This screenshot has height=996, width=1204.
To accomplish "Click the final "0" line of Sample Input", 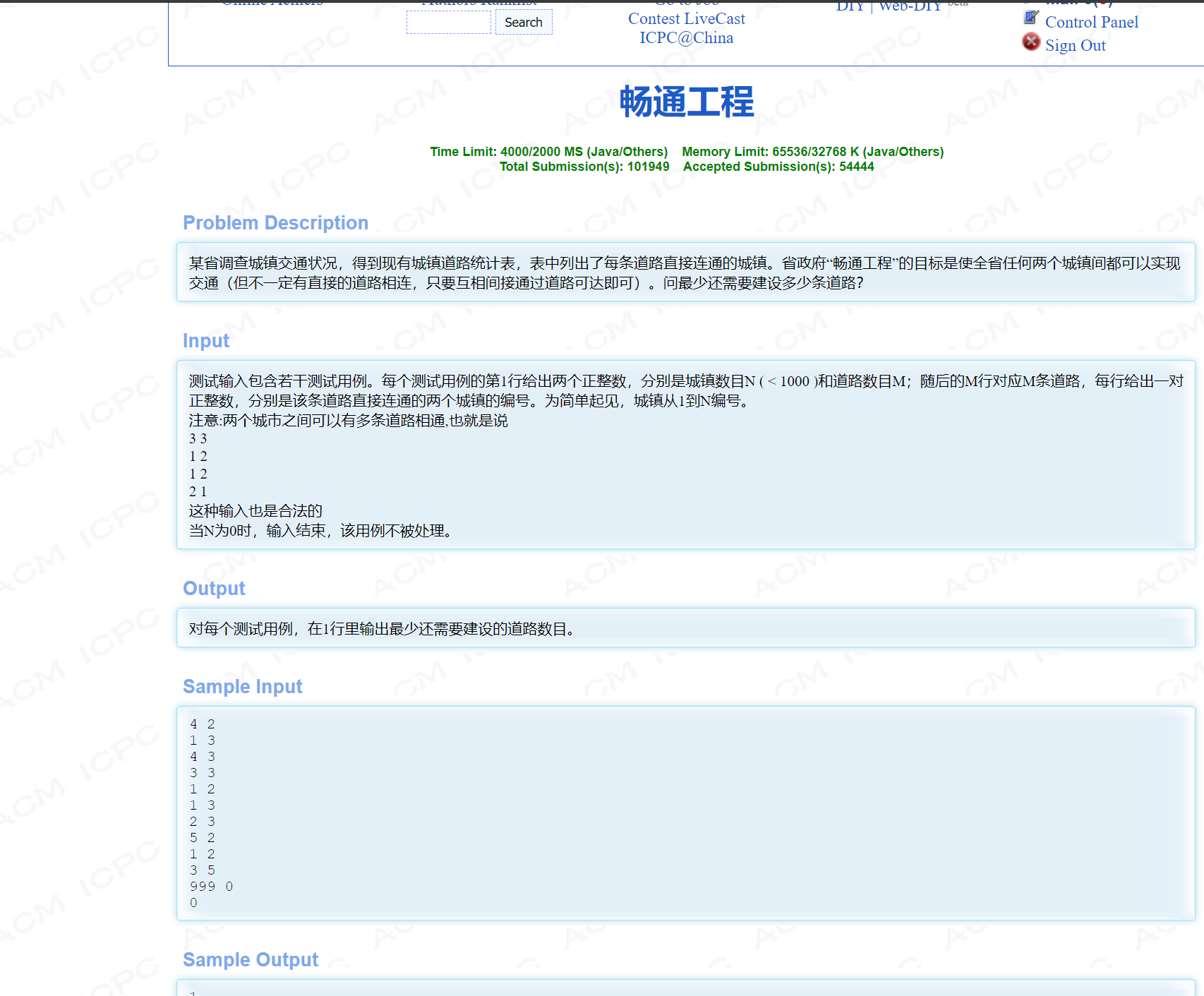I will tap(193, 903).
